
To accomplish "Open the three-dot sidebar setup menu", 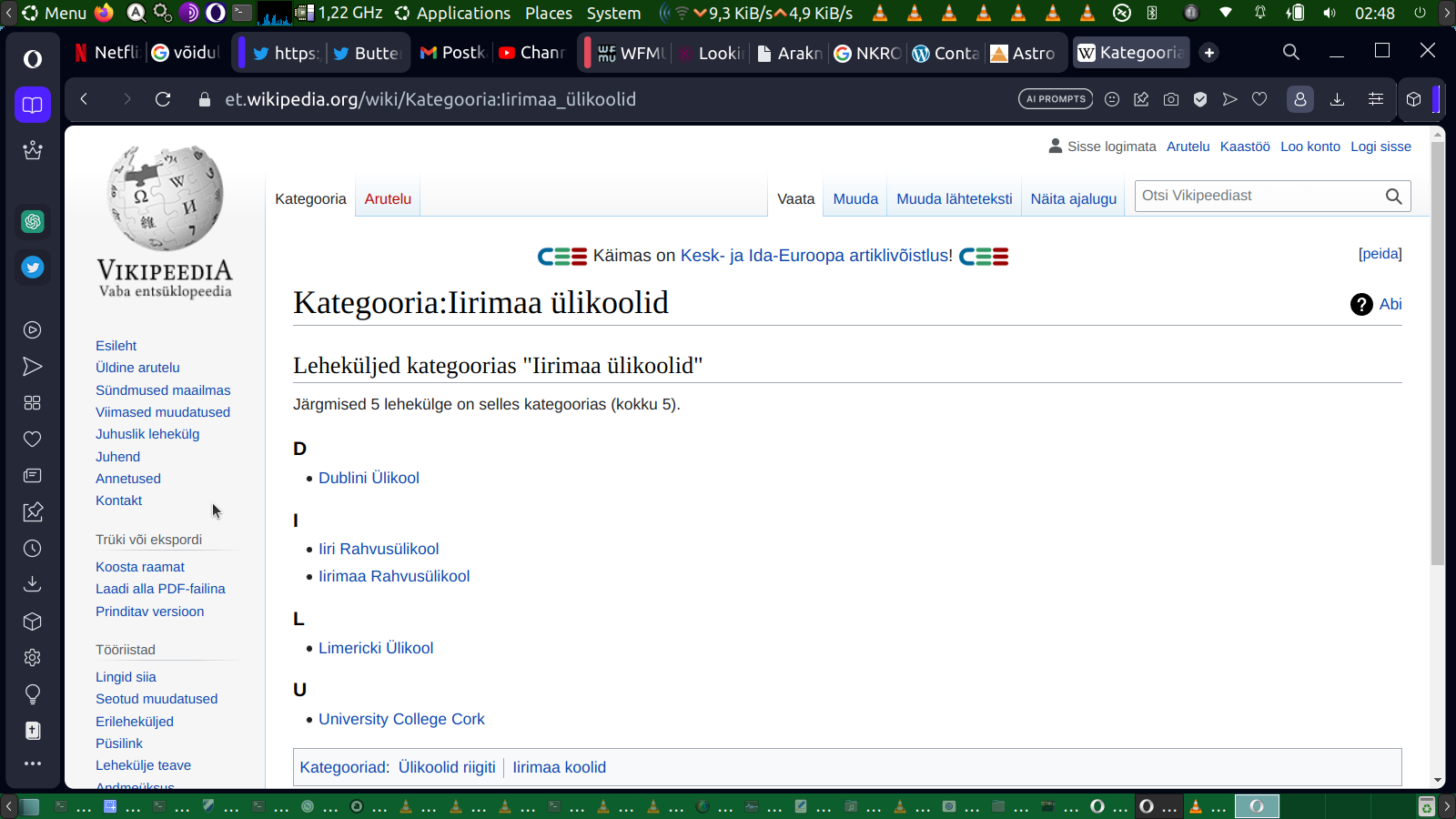I will point(33,763).
